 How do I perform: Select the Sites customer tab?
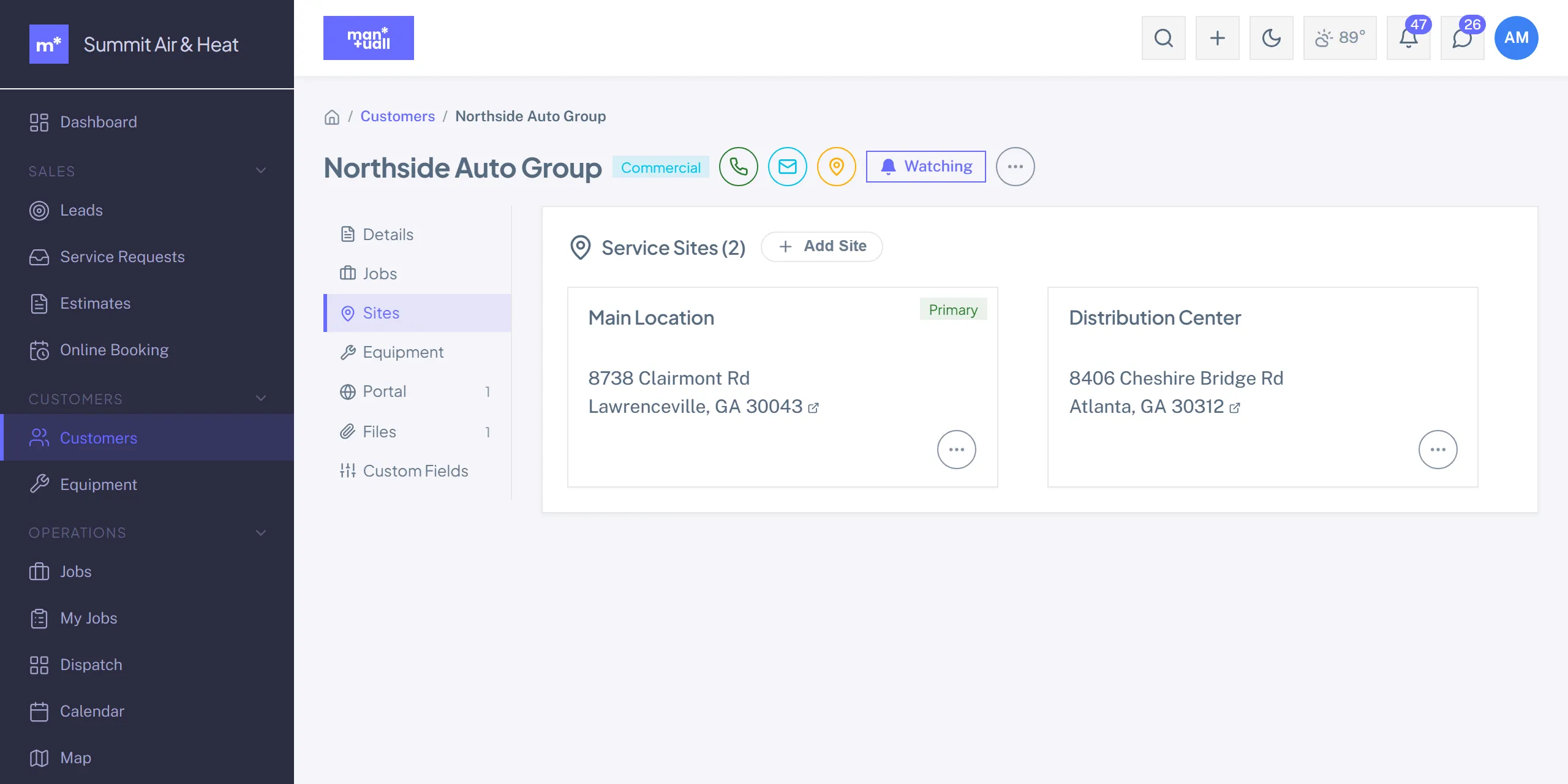pos(417,313)
